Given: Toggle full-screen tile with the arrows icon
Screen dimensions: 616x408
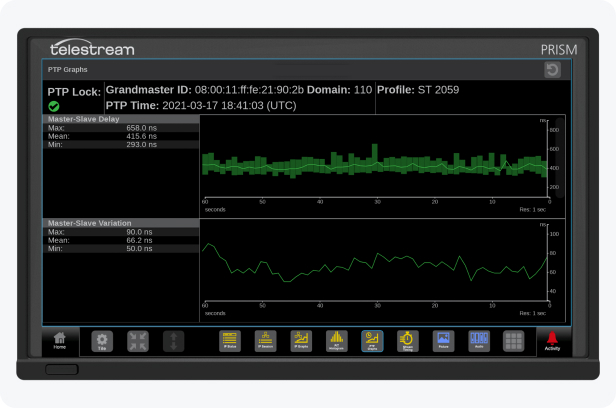Looking at the screenshot, I should click(138, 341).
